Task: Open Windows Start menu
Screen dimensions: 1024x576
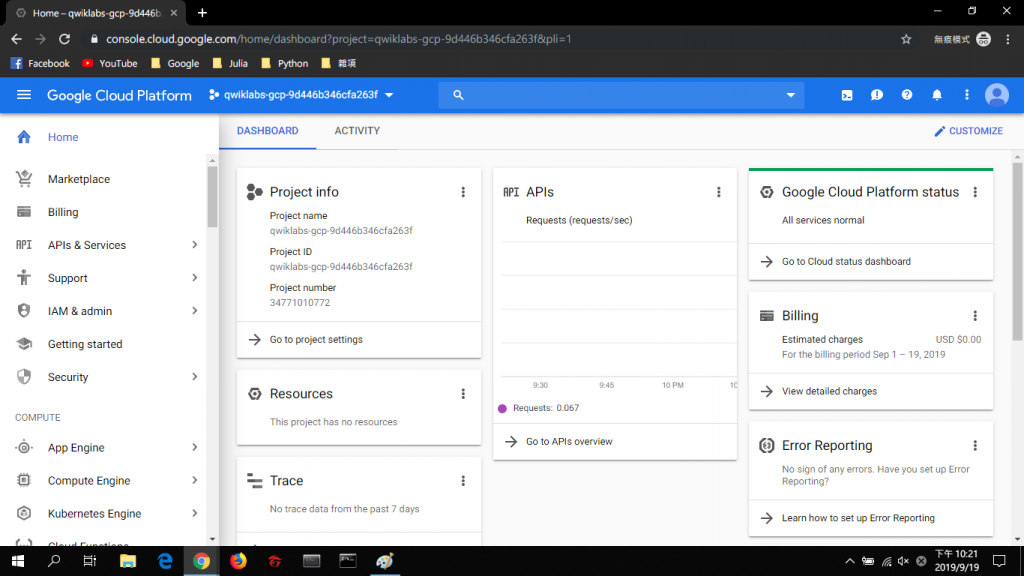Action: coord(18,561)
